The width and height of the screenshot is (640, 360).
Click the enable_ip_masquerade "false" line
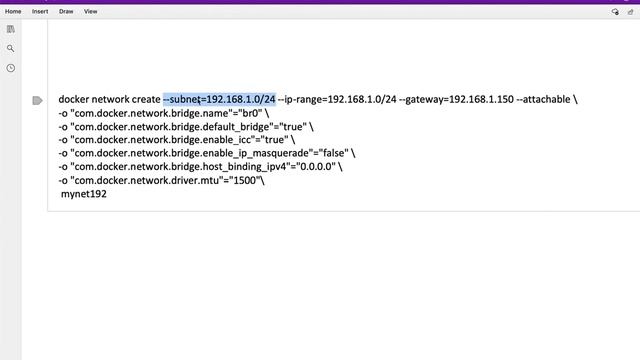click(207, 153)
